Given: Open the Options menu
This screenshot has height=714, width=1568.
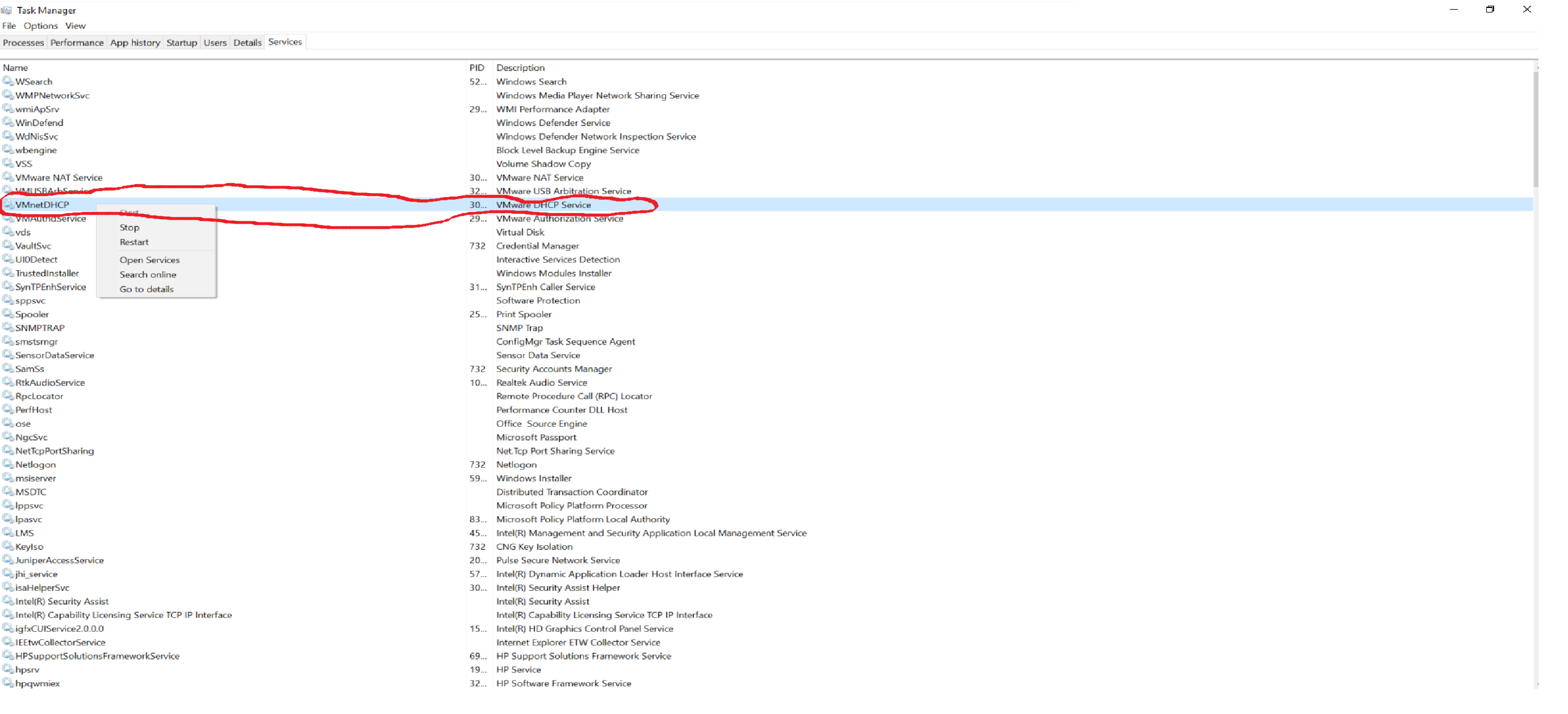Looking at the screenshot, I should point(41,26).
